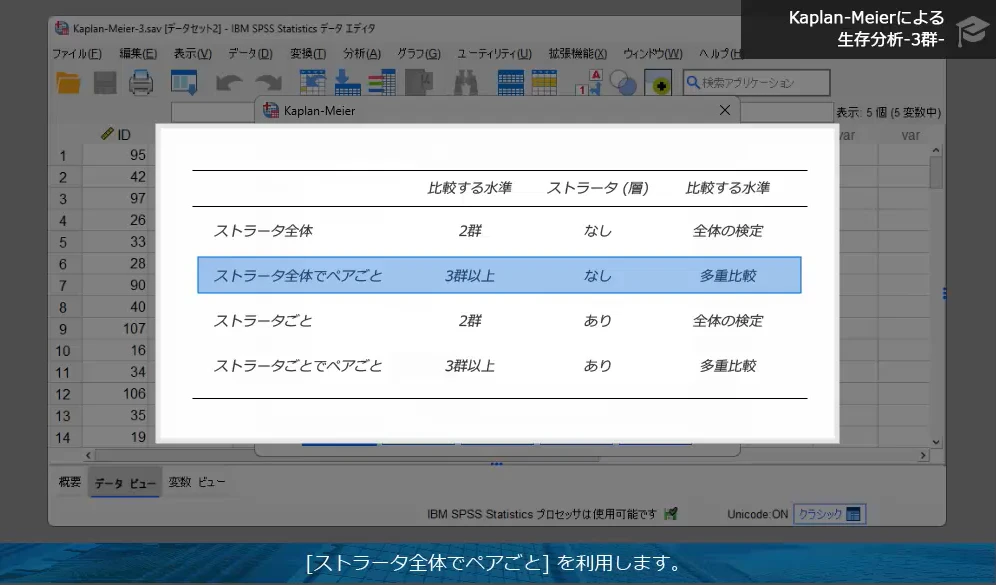Click the 概要 label at the bottom left
This screenshot has height=585, width=996.
(x=68, y=482)
